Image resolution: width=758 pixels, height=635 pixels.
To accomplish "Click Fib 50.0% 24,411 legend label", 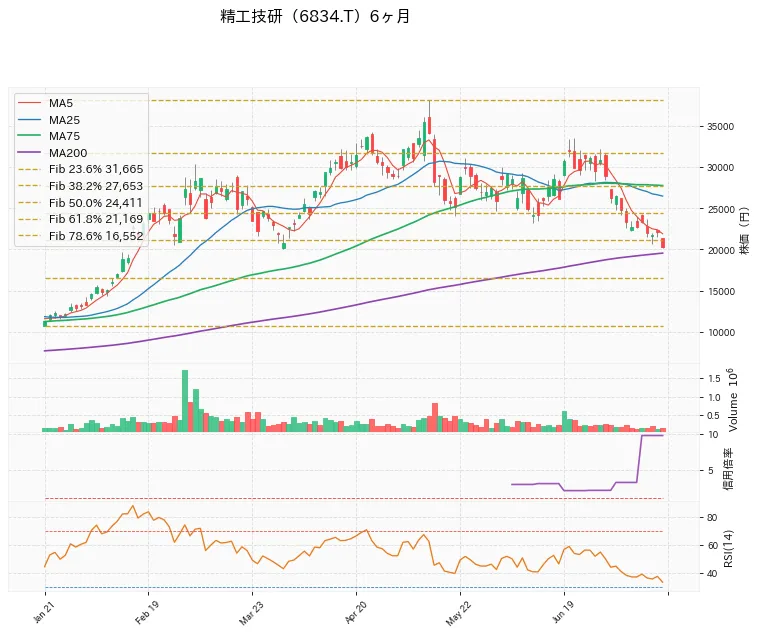I will [95, 202].
